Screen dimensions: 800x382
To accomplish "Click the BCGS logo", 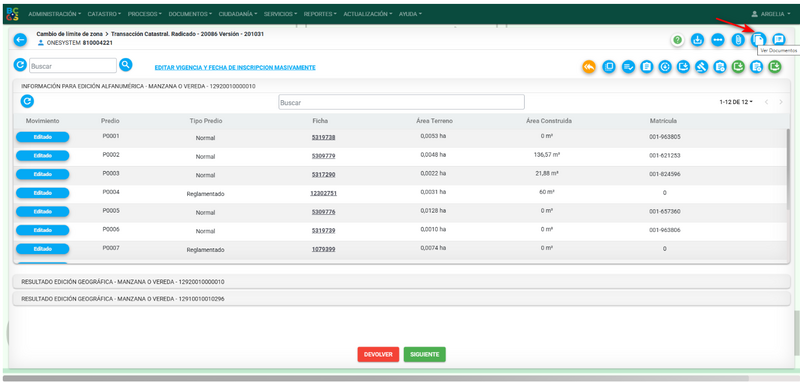I will coord(13,14).
